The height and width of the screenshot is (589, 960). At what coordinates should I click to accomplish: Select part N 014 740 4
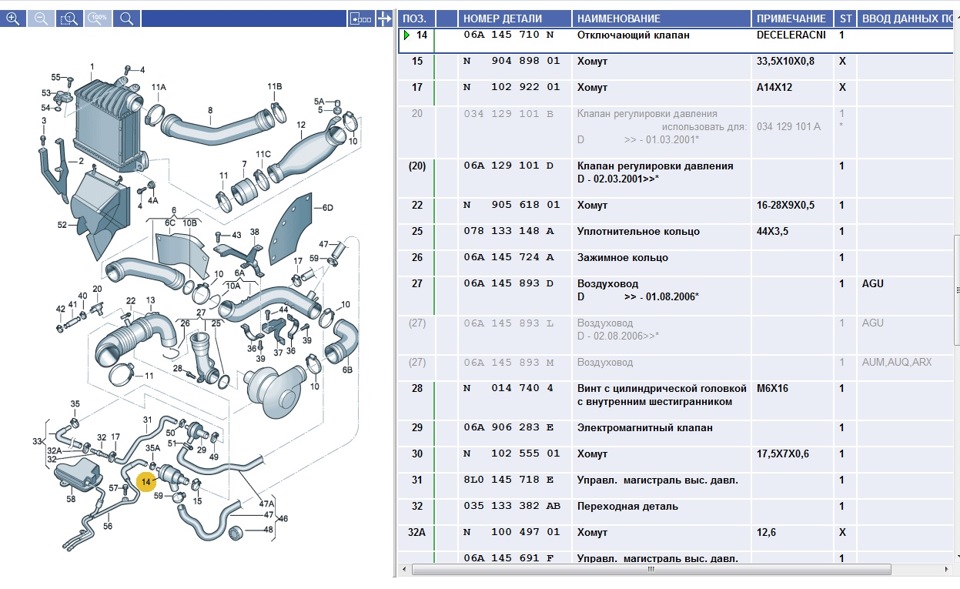coord(508,388)
